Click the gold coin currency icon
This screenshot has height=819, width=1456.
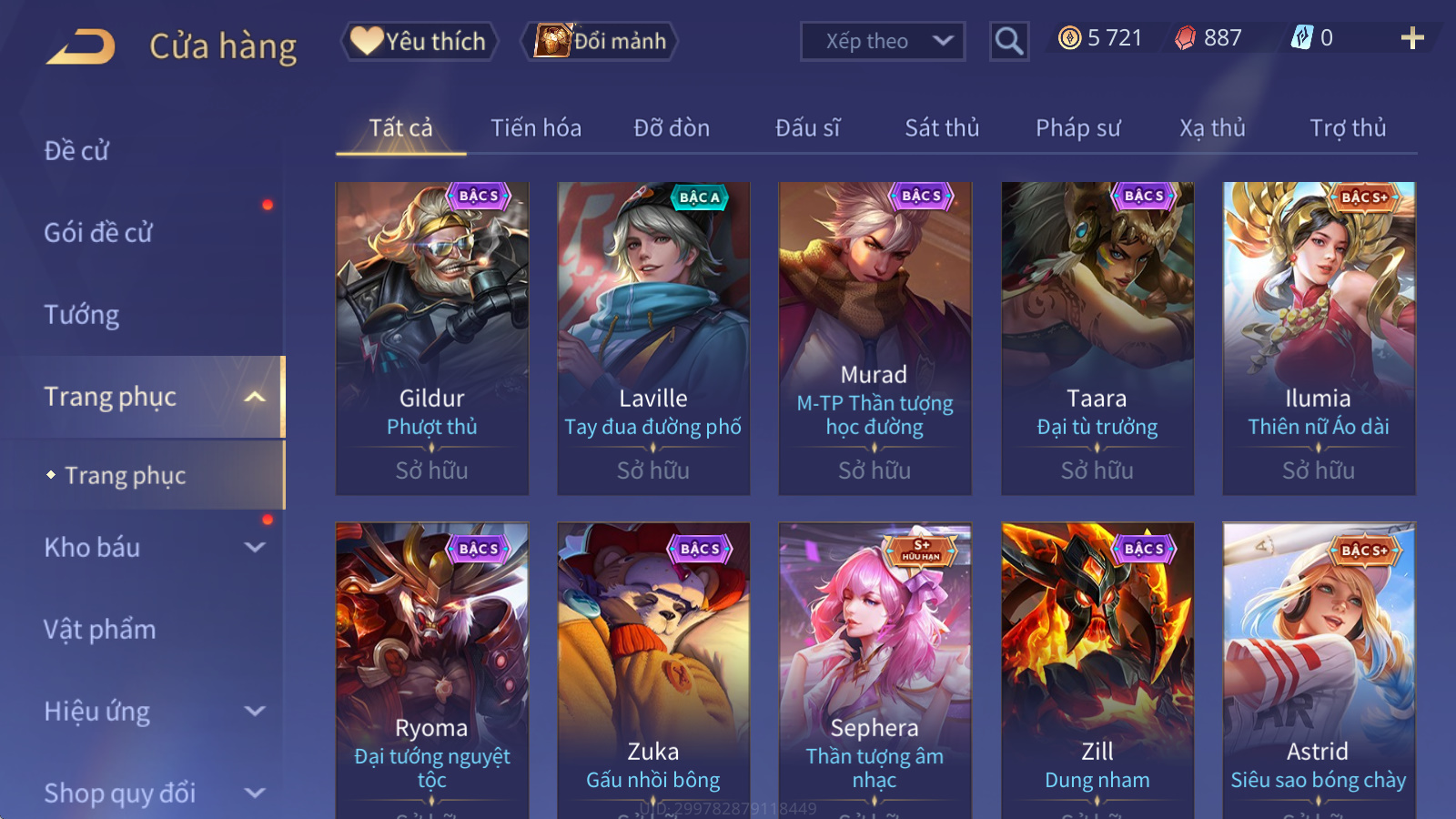tap(1070, 38)
